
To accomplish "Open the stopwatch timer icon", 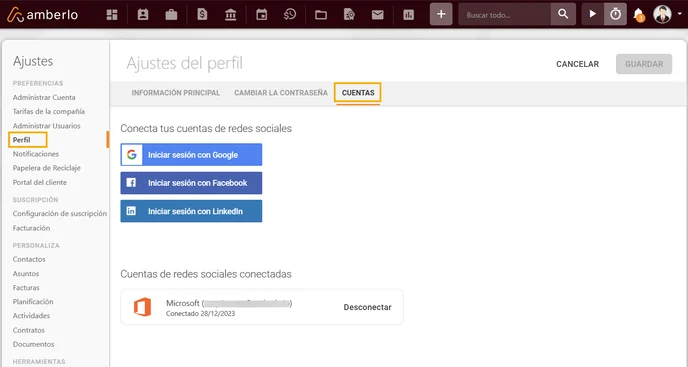I will click(x=615, y=14).
